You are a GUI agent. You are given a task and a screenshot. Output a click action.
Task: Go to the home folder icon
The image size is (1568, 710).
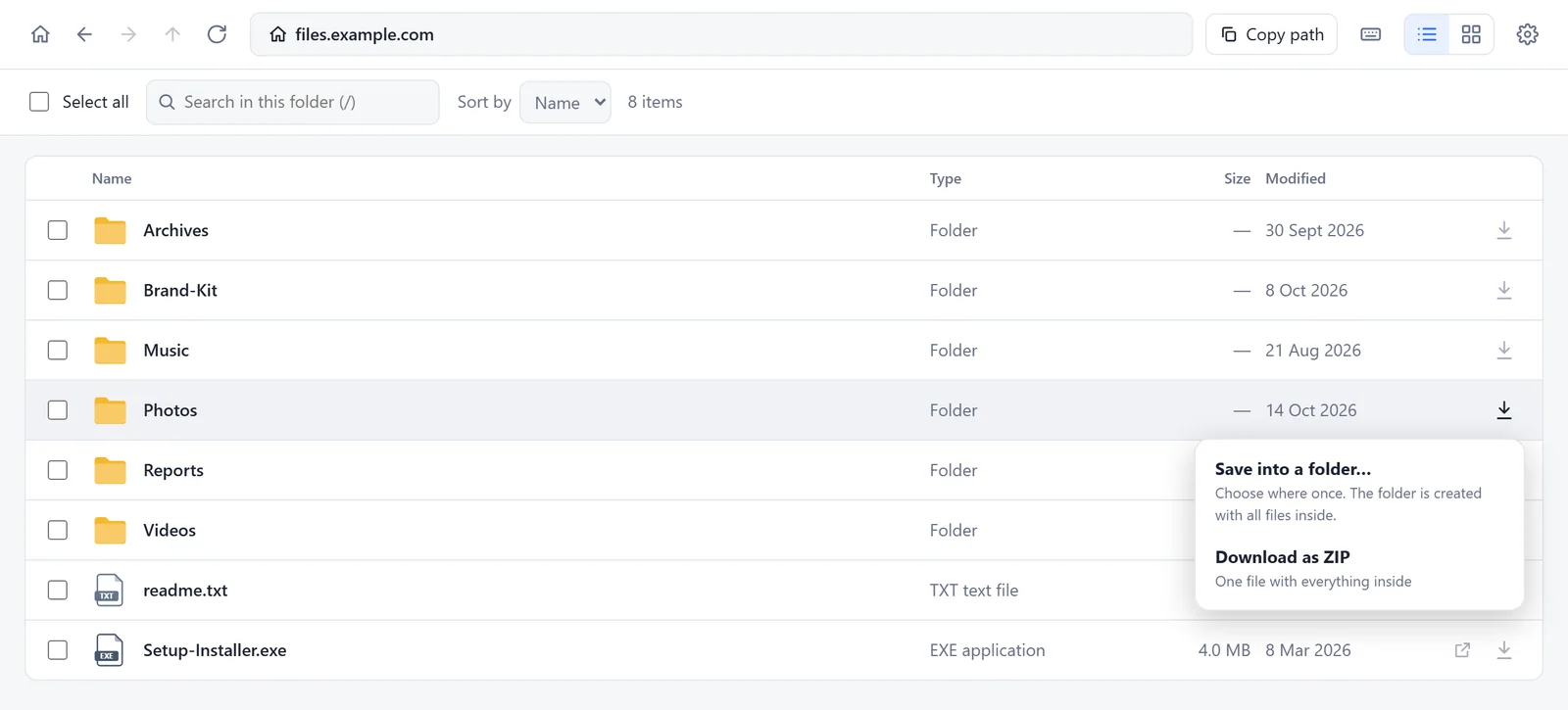point(40,34)
